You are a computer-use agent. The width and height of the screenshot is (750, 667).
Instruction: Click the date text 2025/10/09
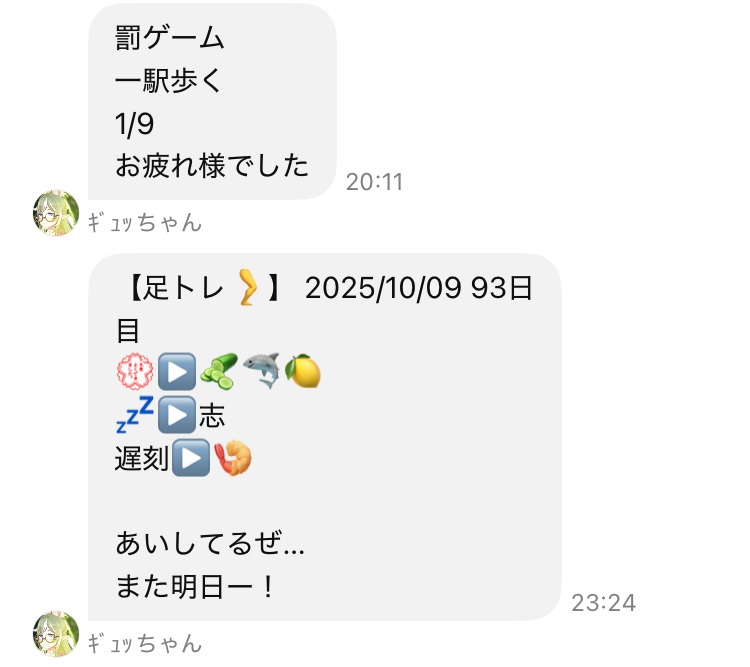pyautogui.click(x=384, y=288)
